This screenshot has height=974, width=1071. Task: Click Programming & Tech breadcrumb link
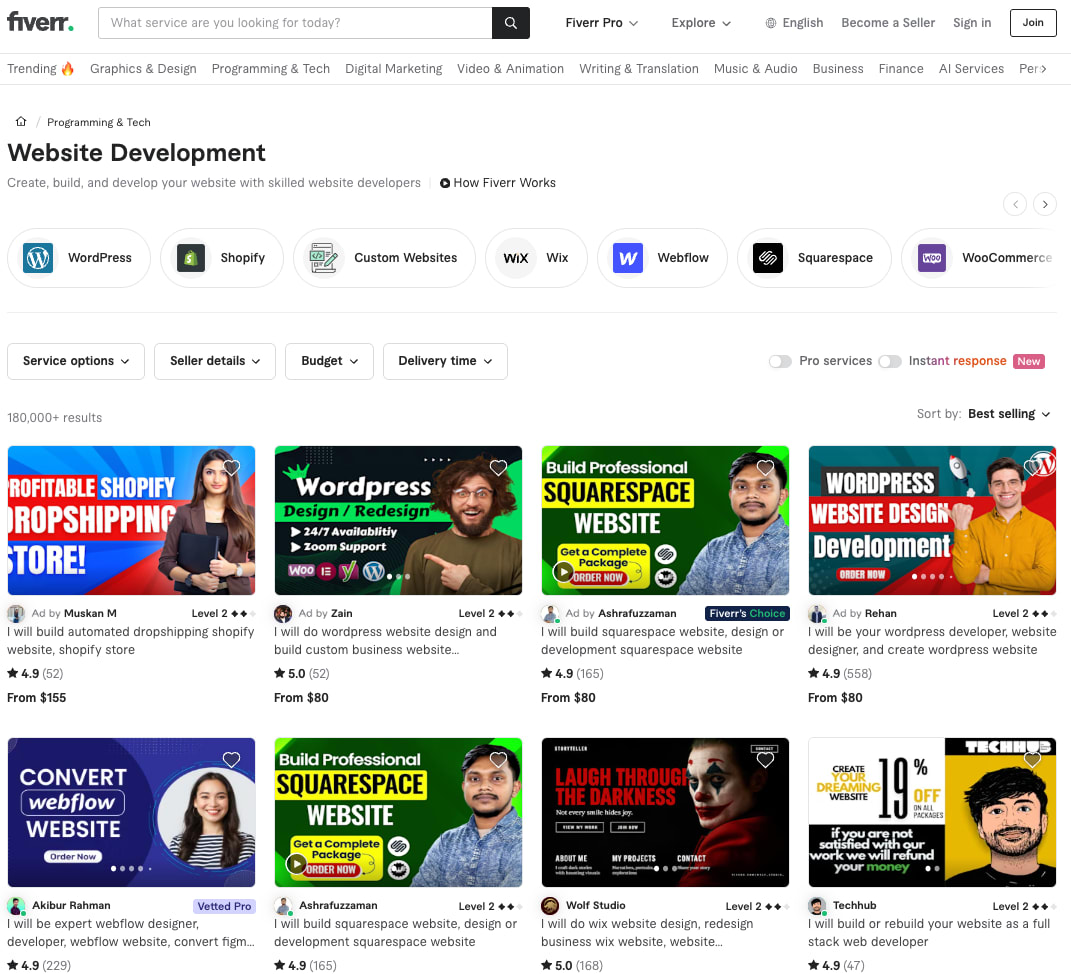98,122
